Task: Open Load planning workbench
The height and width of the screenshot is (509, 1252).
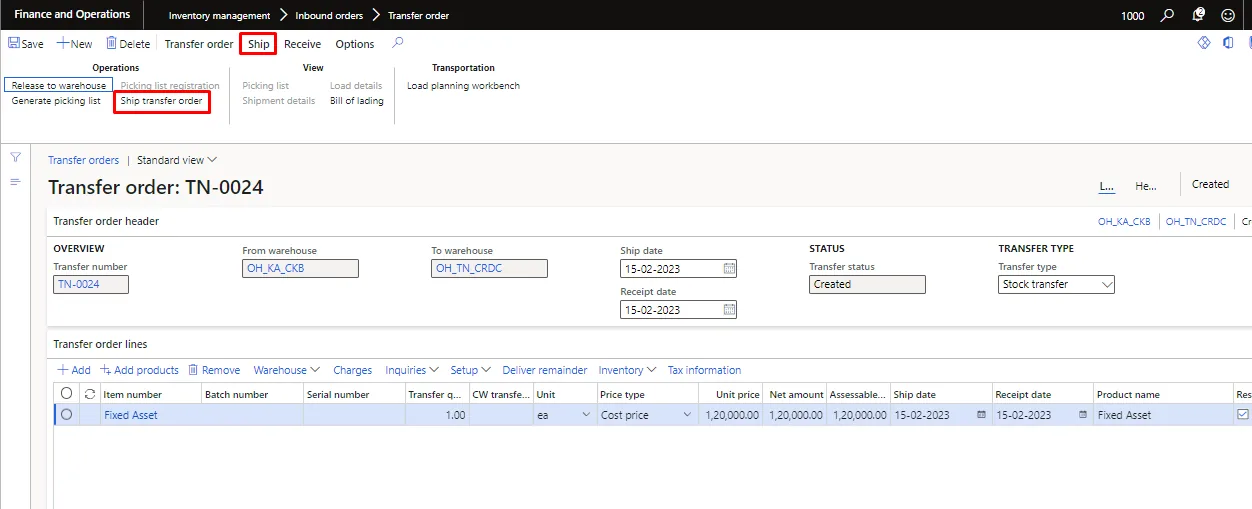Action: [463, 86]
